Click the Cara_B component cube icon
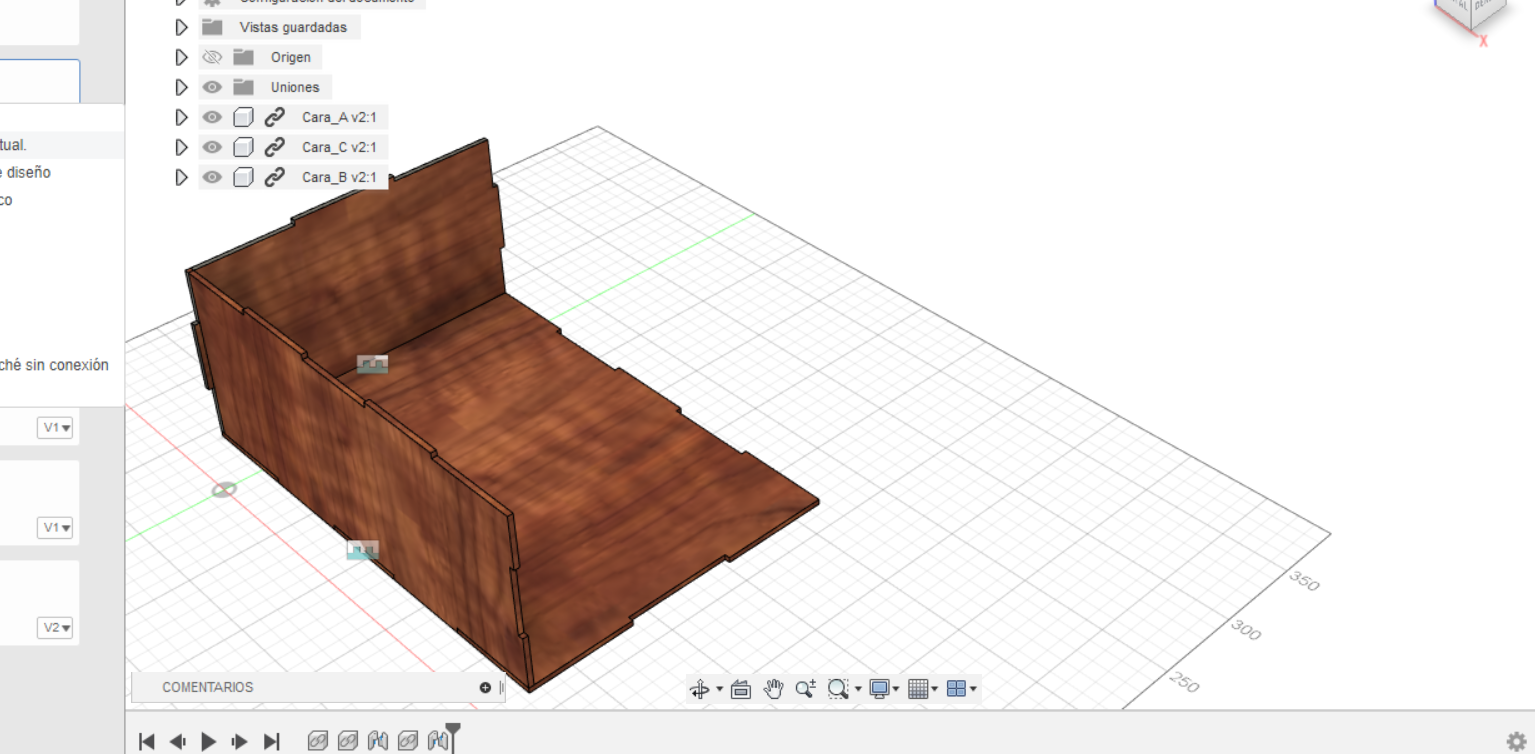 243,177
